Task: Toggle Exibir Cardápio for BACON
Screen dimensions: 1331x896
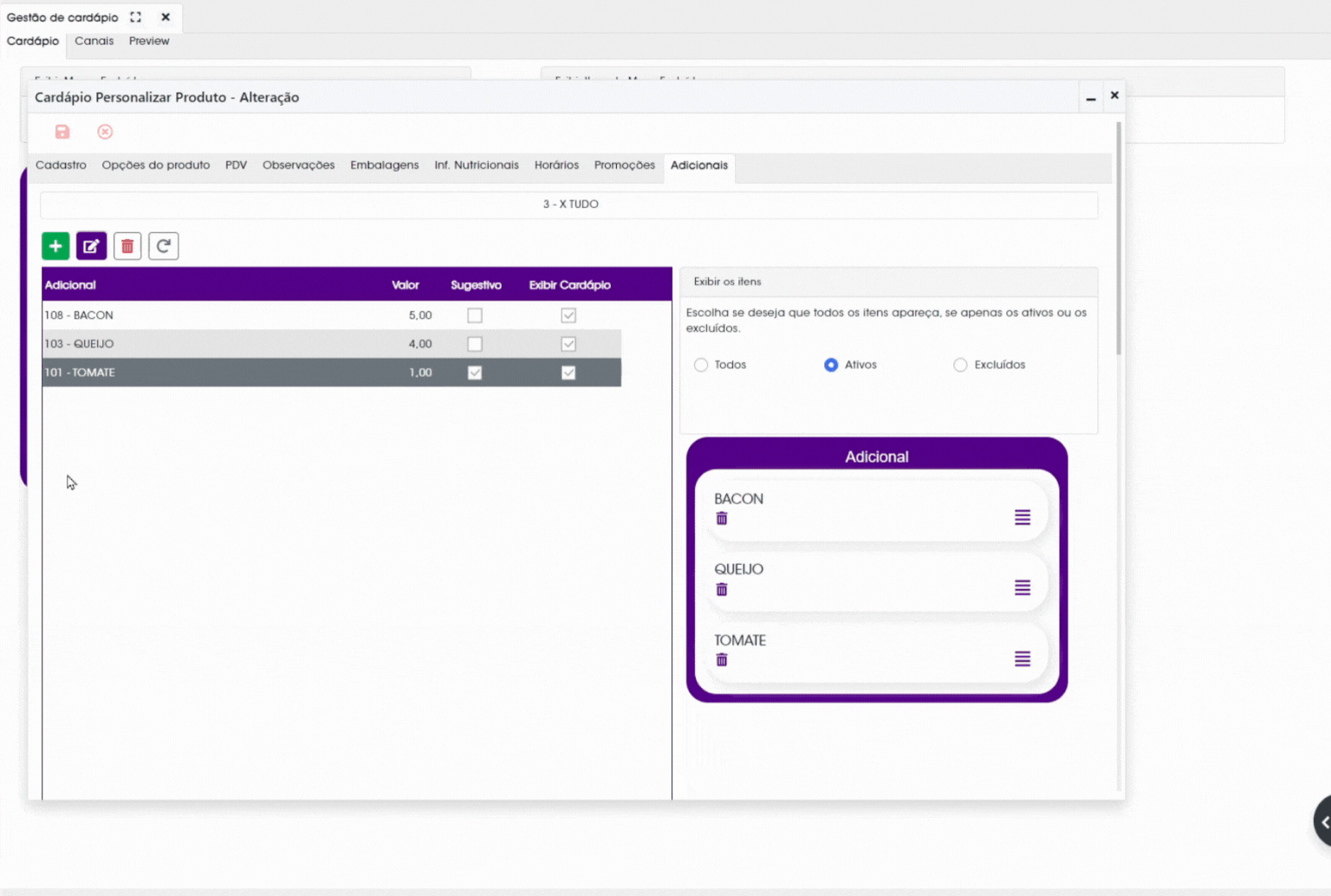Action: 568,315
